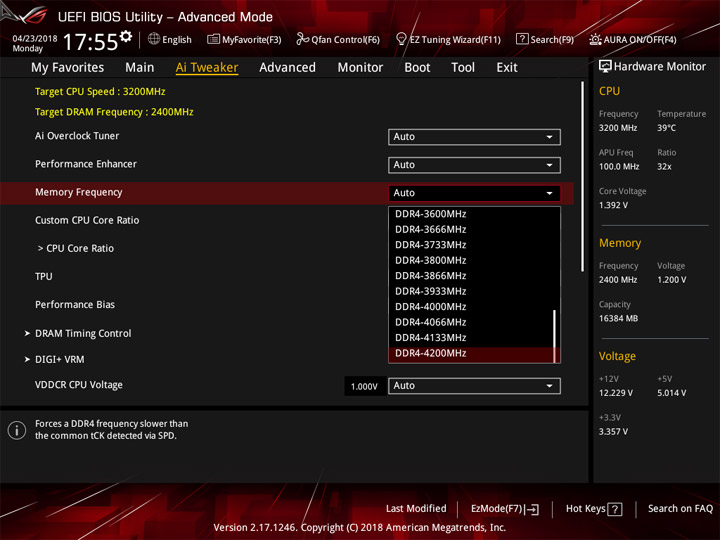Open settings gear next to clock
The image size is (720, 540).
(x=126, y=36)
